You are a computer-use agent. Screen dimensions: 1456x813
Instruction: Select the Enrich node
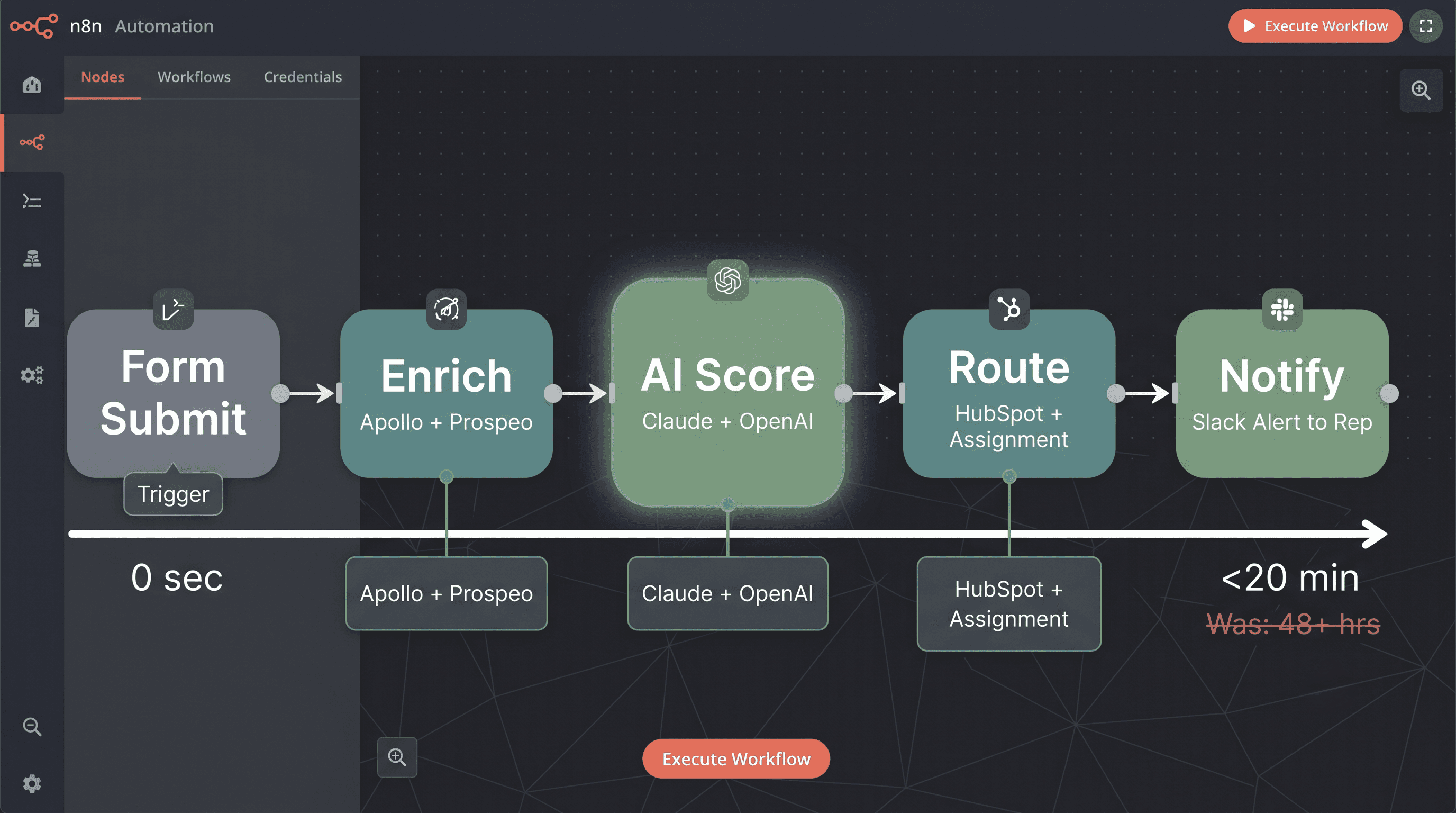[447, 393]
